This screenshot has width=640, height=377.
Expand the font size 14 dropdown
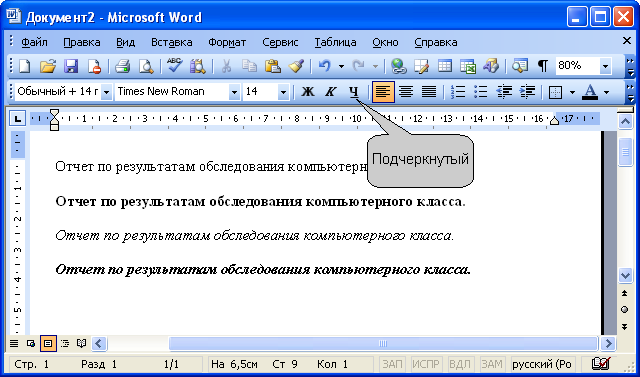[283, 92]
